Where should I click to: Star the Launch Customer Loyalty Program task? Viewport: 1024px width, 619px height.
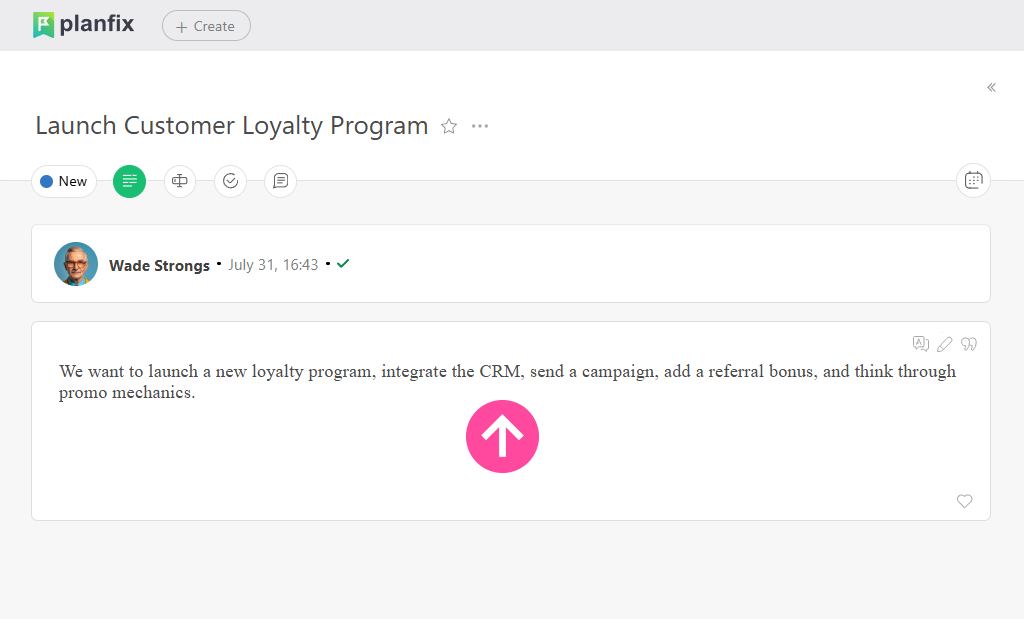point(449,126)
